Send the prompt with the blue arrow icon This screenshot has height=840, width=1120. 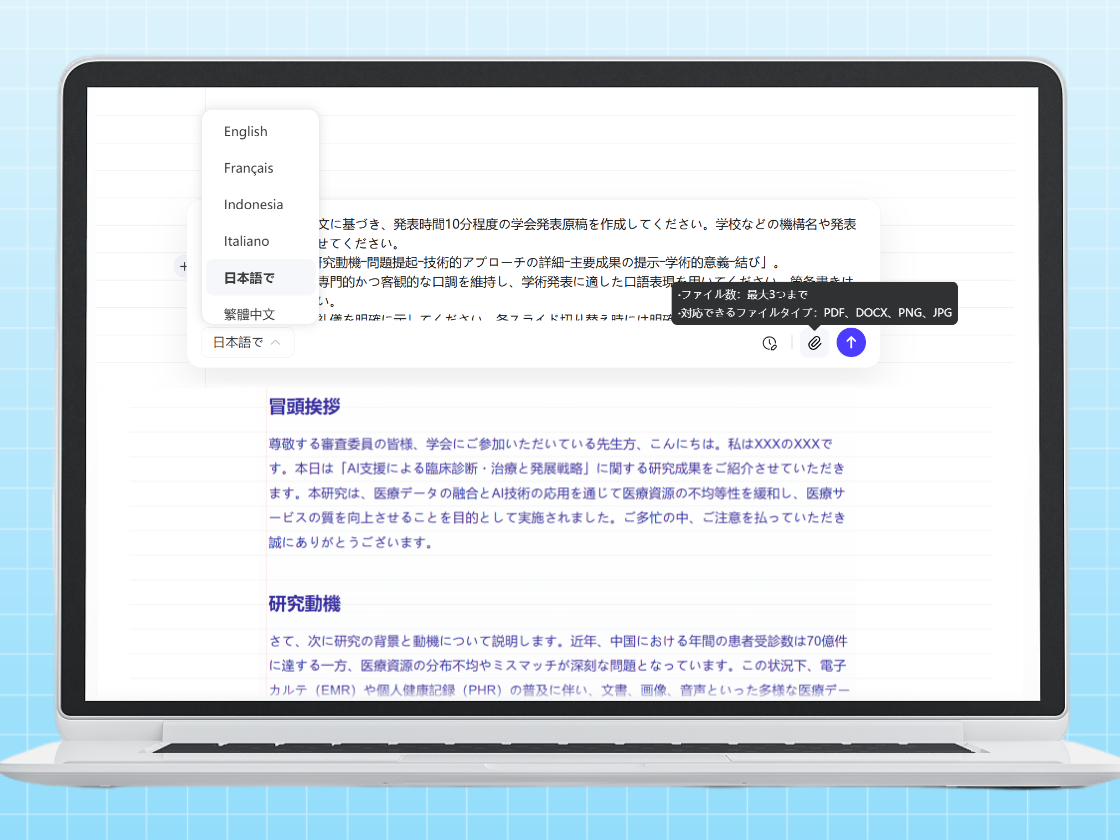coord(851,342)
